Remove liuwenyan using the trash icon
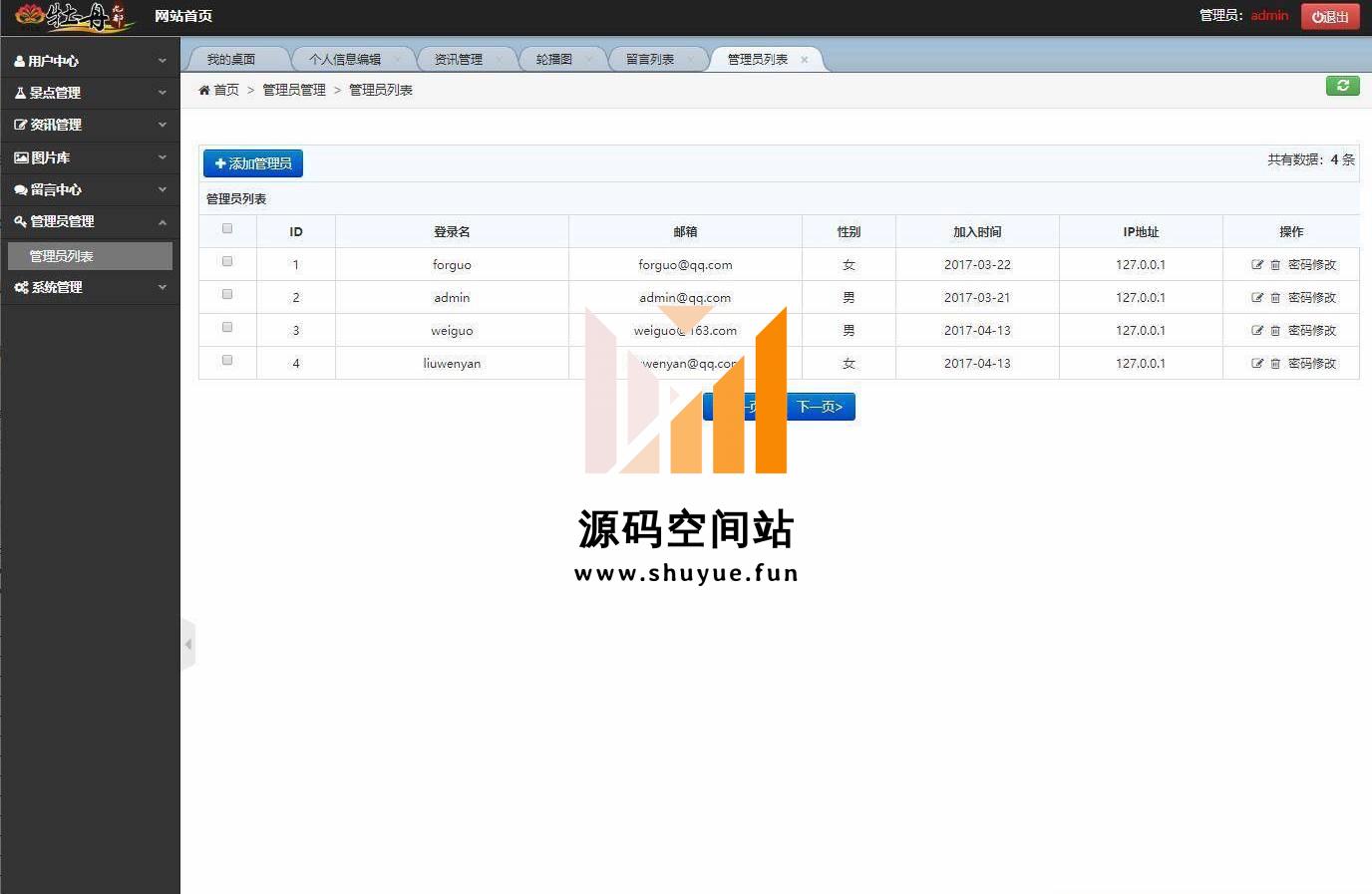 (1275, 364)
